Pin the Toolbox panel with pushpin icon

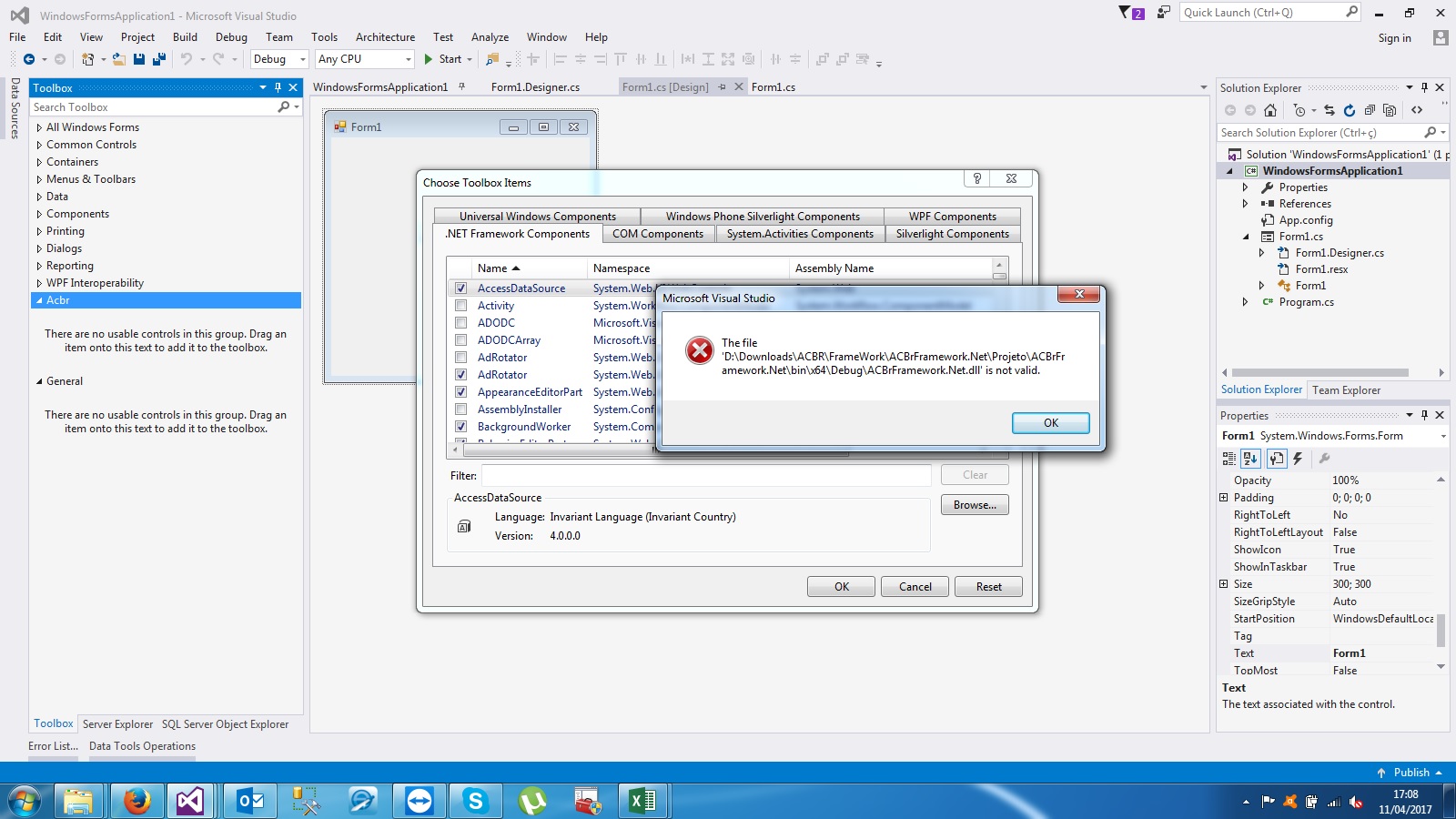278,88
